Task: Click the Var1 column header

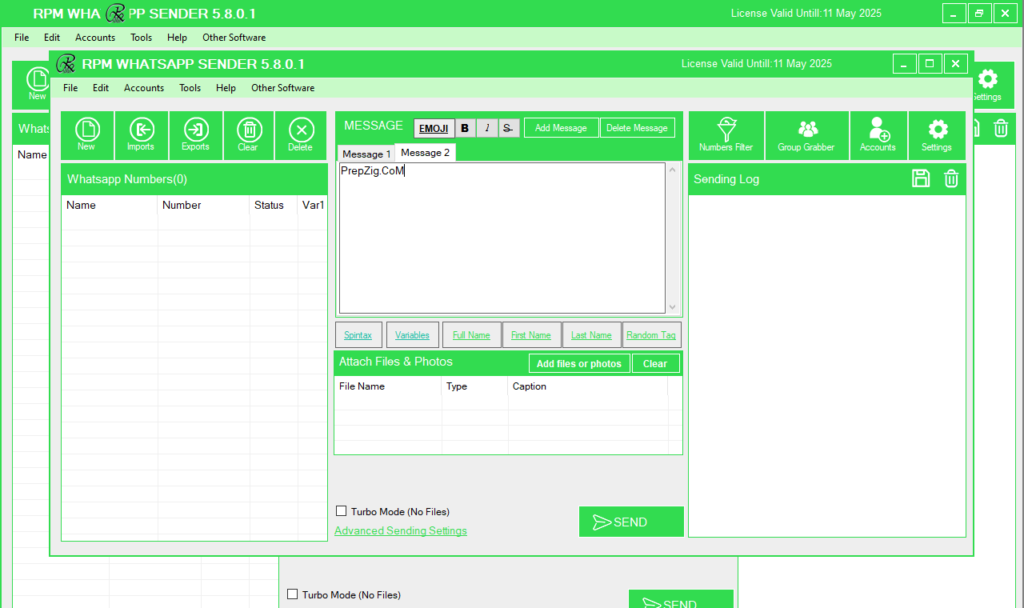Action: pyautogui.click(x=313, y=205)
